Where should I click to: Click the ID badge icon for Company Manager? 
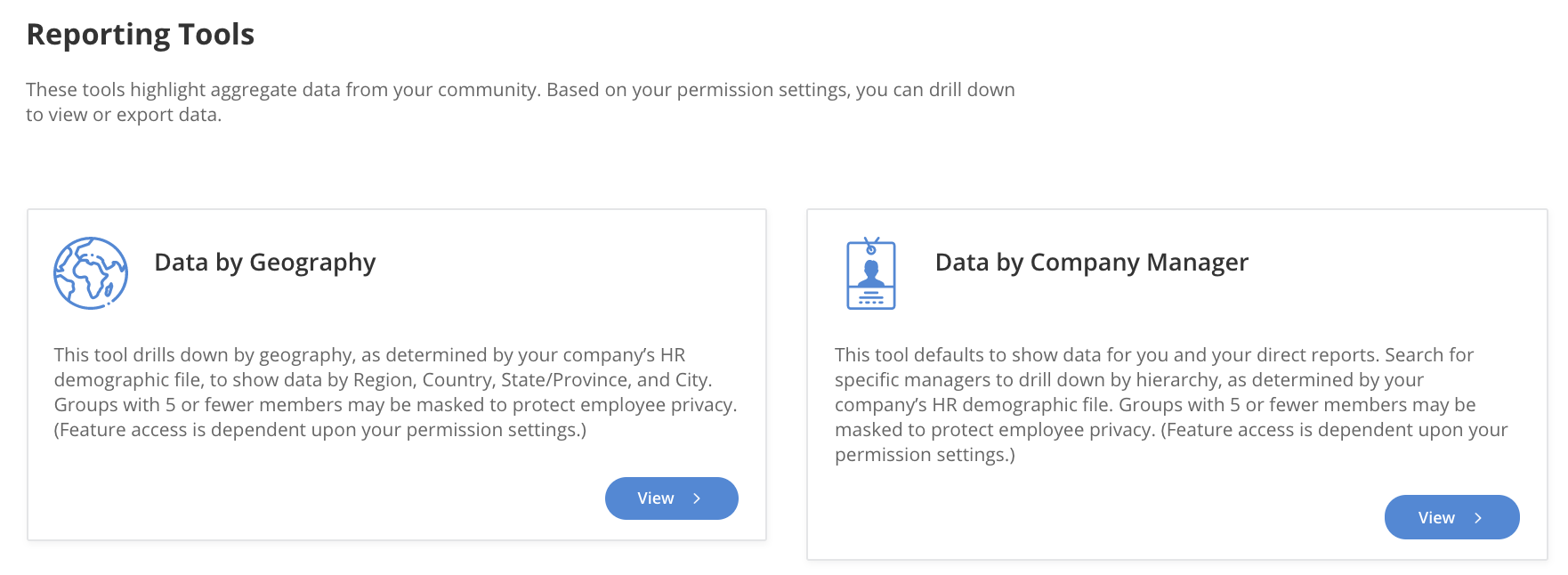(x=870, y=273)
